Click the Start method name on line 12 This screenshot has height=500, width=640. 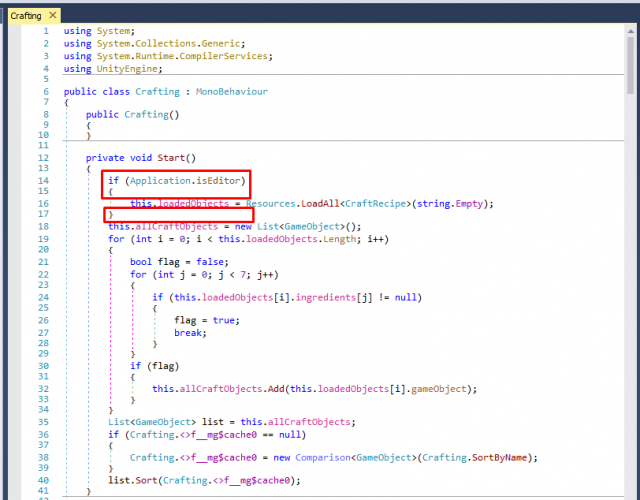(172, 157)
